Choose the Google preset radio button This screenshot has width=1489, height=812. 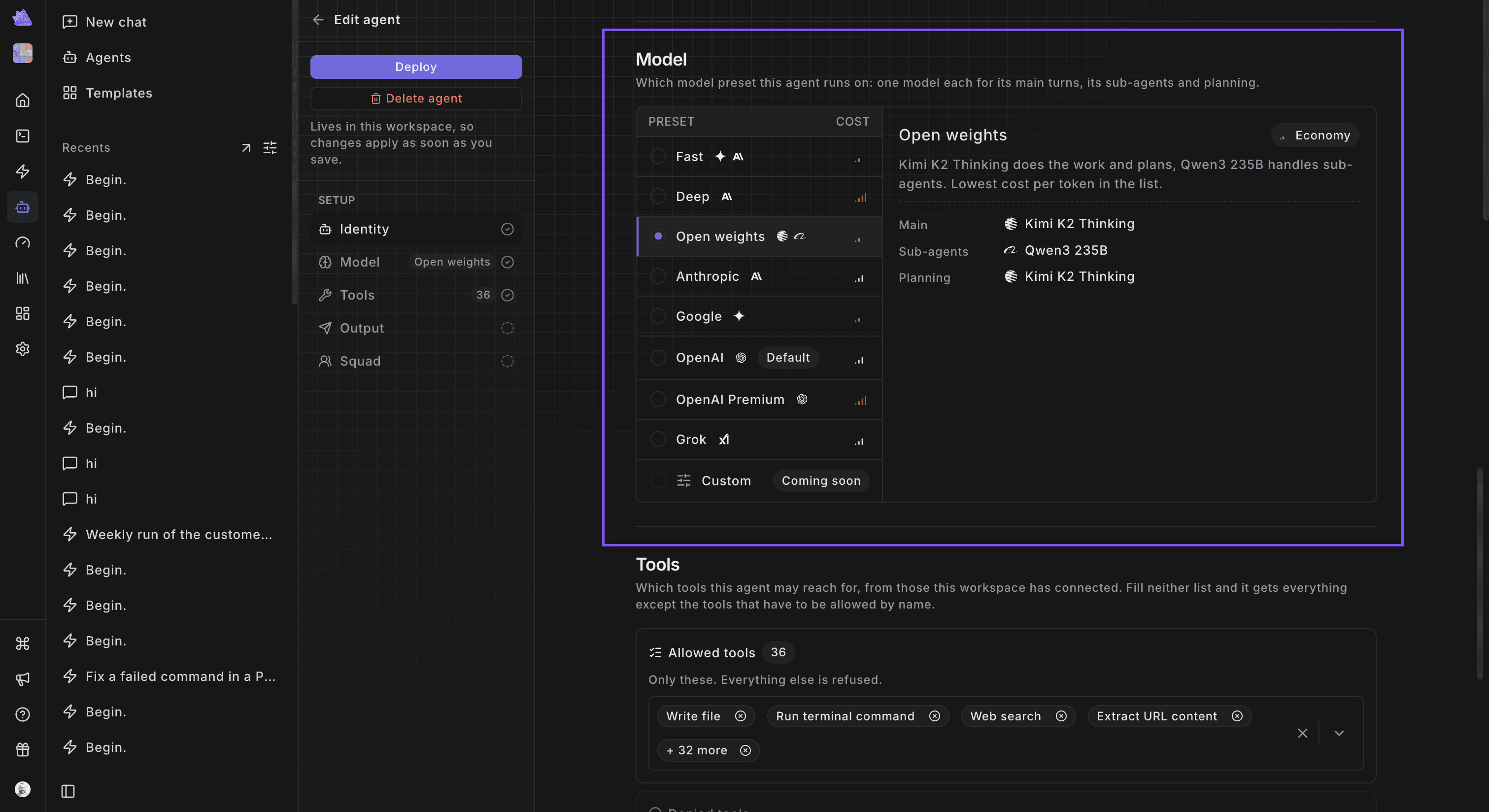tap(658, 316)
